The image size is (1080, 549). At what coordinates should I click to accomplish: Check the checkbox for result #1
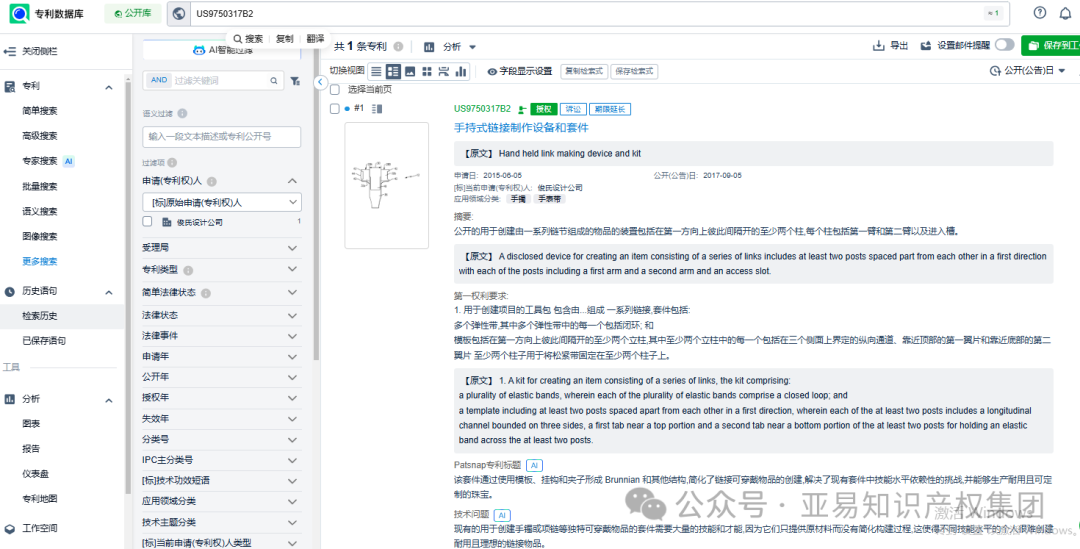point(335,108)
